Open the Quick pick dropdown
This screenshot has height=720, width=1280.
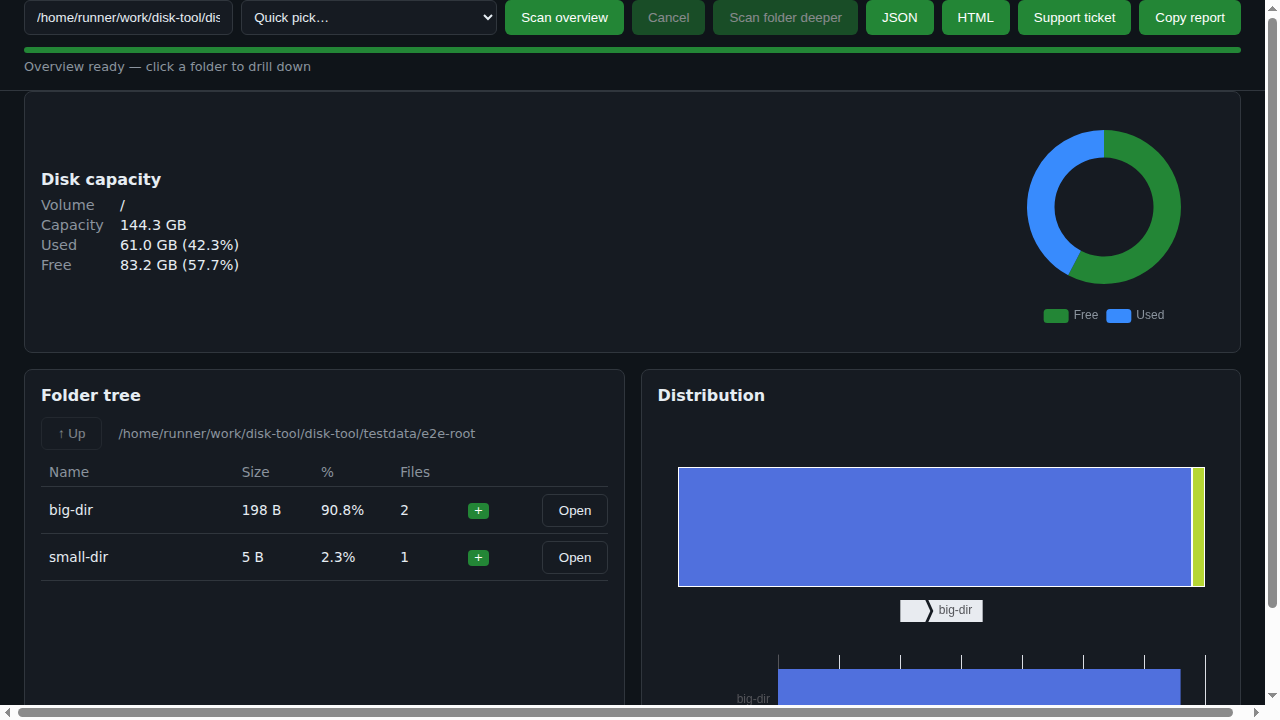pyautogui.click(x=369, y=18)
